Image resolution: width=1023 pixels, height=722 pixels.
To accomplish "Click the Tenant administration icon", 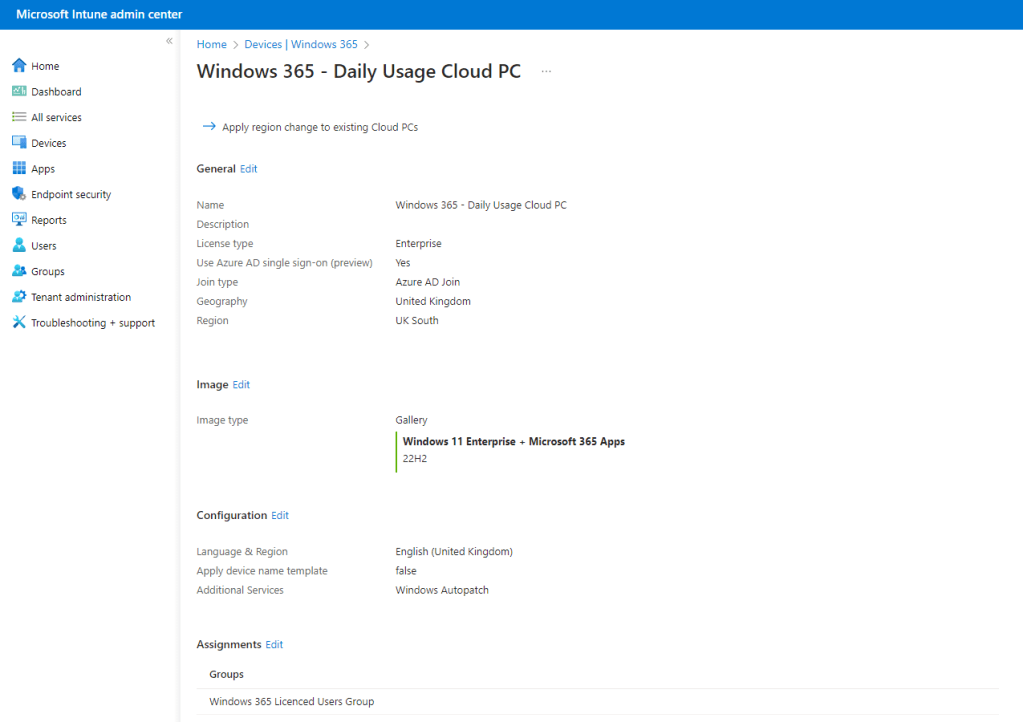I will (19, 297).
